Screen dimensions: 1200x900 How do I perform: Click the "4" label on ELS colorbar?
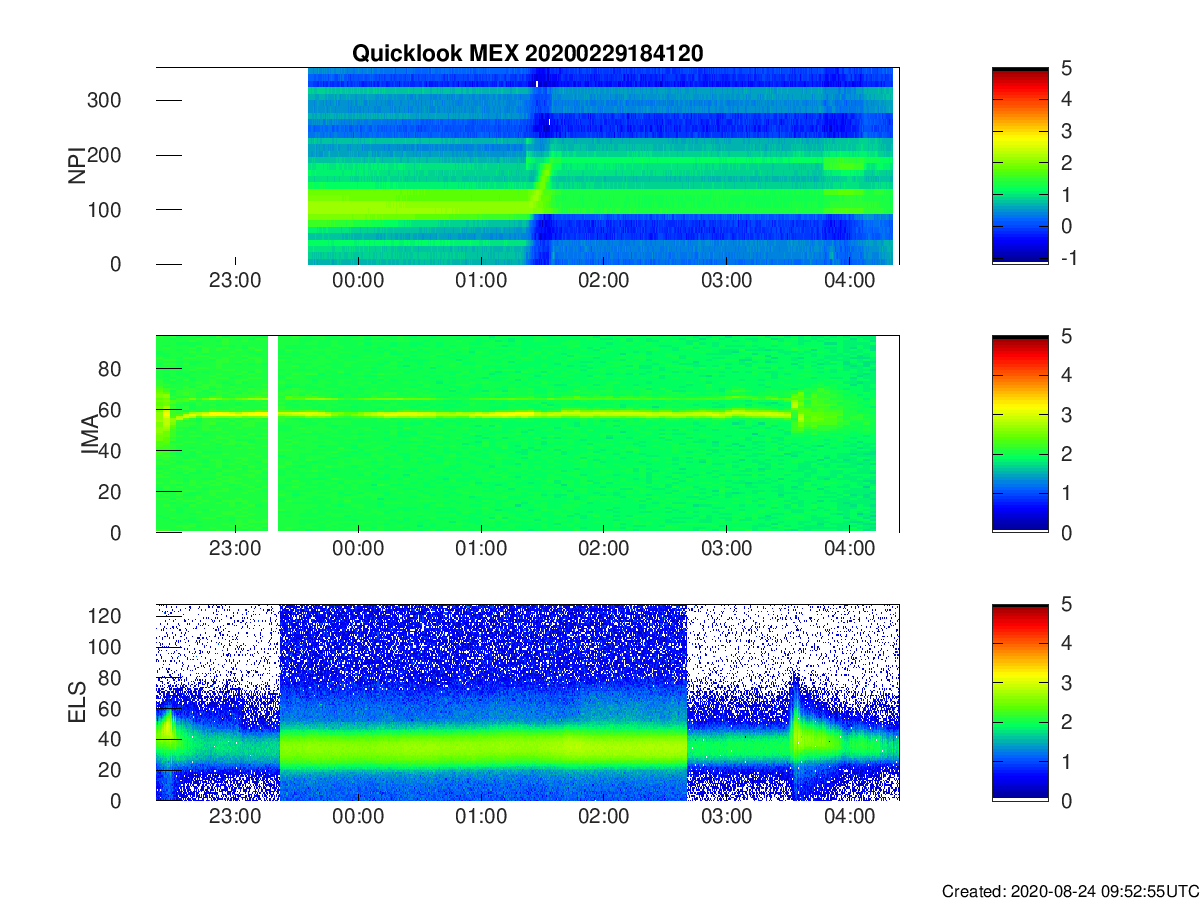(1065, 643)
